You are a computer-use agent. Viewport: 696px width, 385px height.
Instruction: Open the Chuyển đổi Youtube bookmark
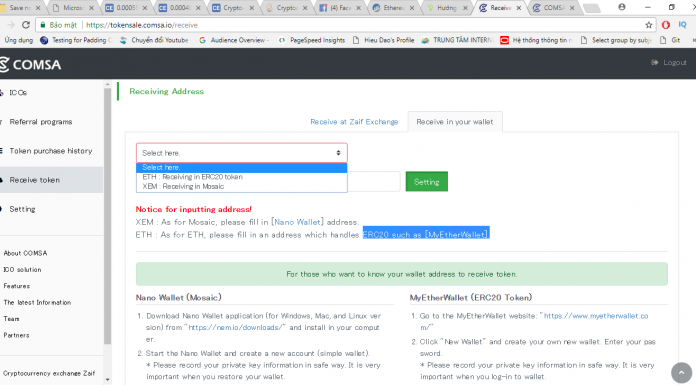click(x=154, y=40)
